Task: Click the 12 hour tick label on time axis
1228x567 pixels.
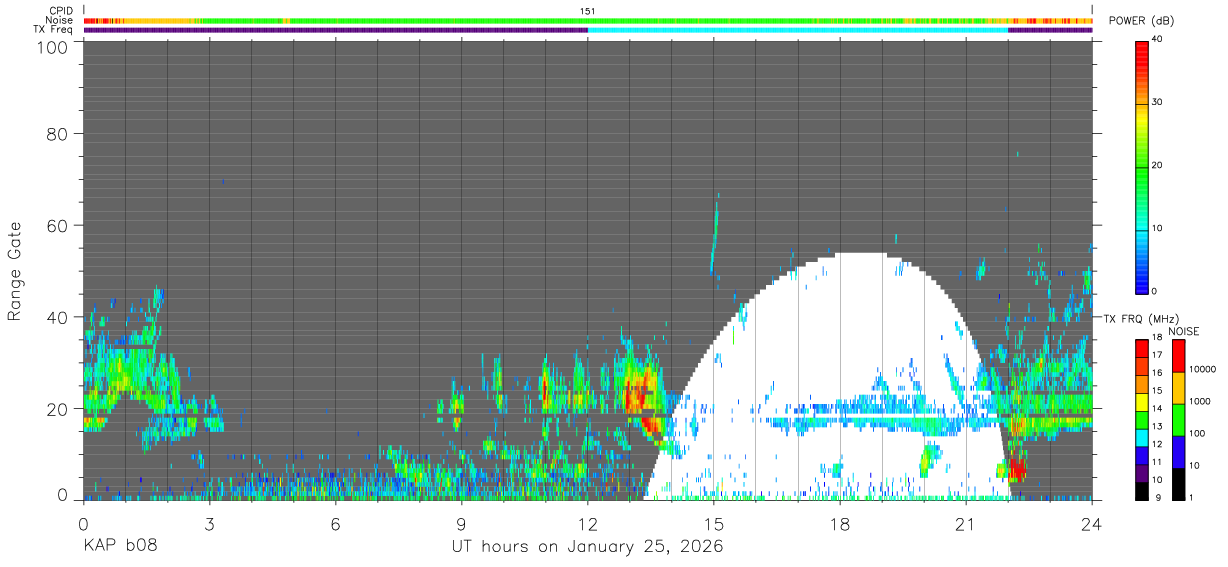Action: (588, 523)
